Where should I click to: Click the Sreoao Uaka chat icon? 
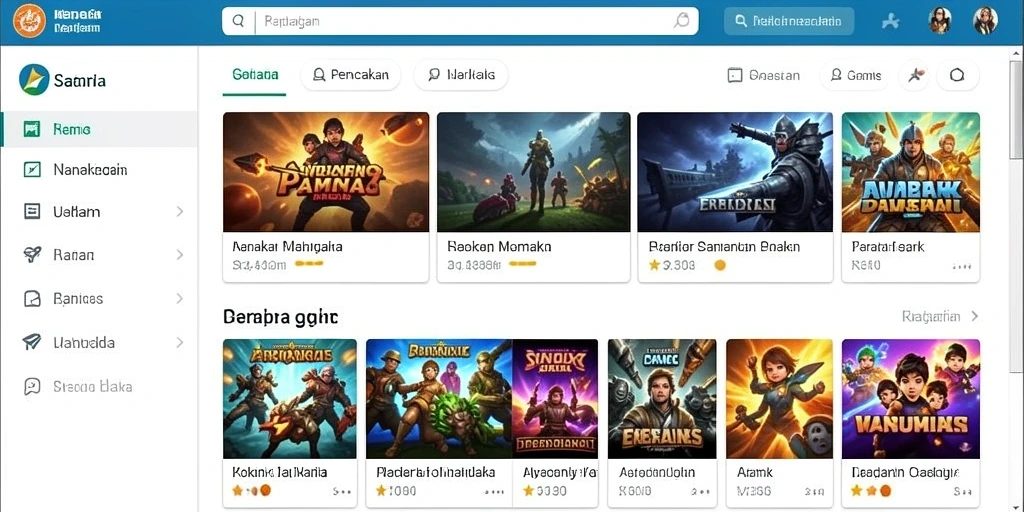coord(31,387)
